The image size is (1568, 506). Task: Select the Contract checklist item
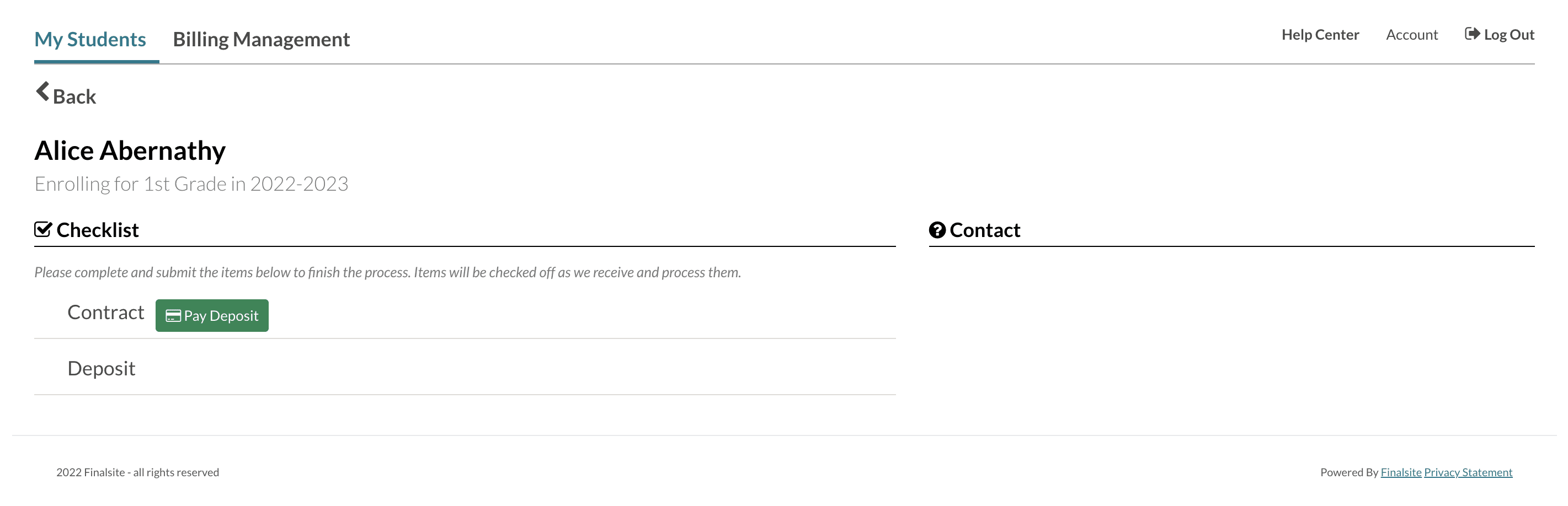[105, 313]
